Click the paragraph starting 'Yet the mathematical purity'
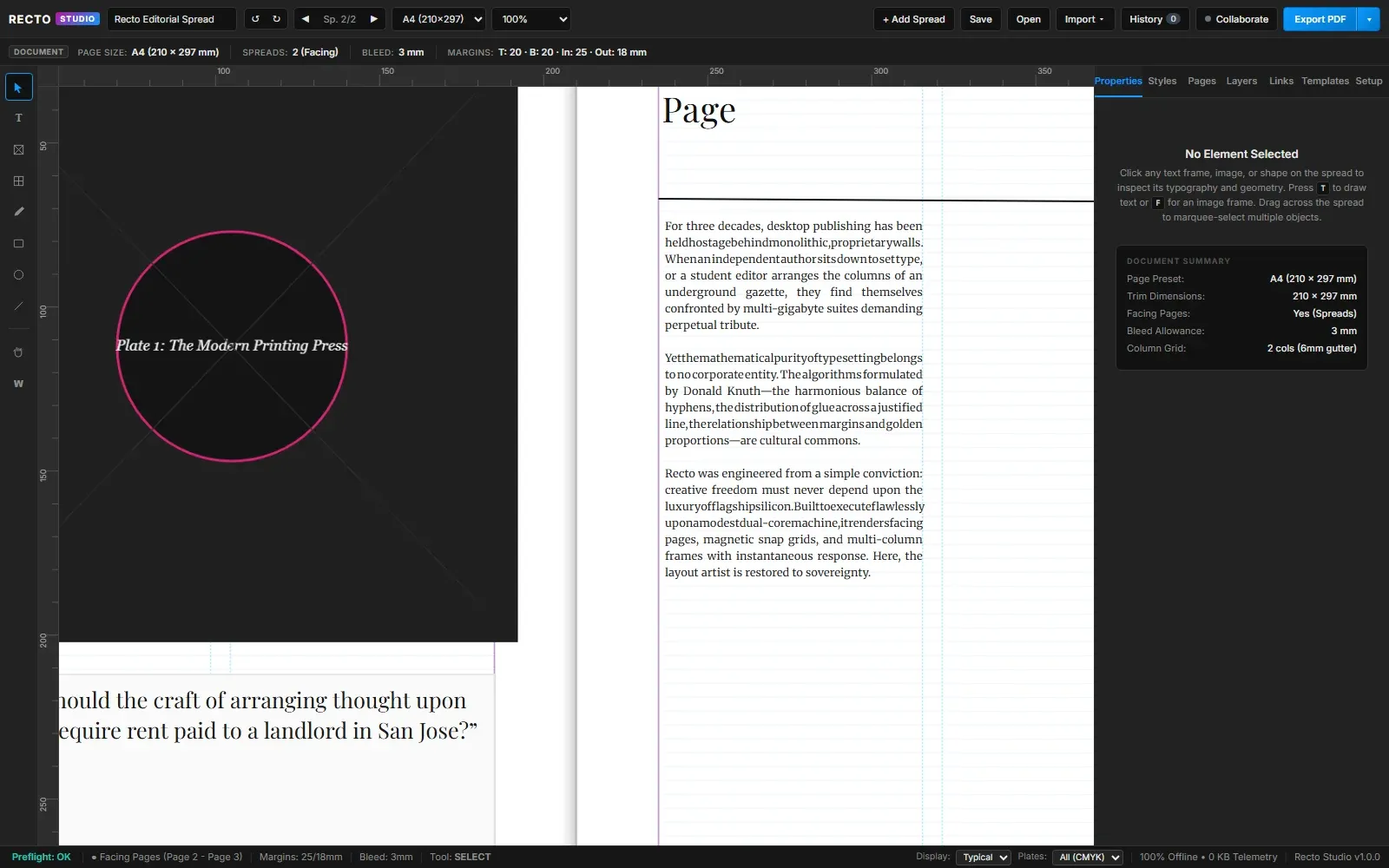The width and height of the screenshot is (1389, 868). (793, 399)
